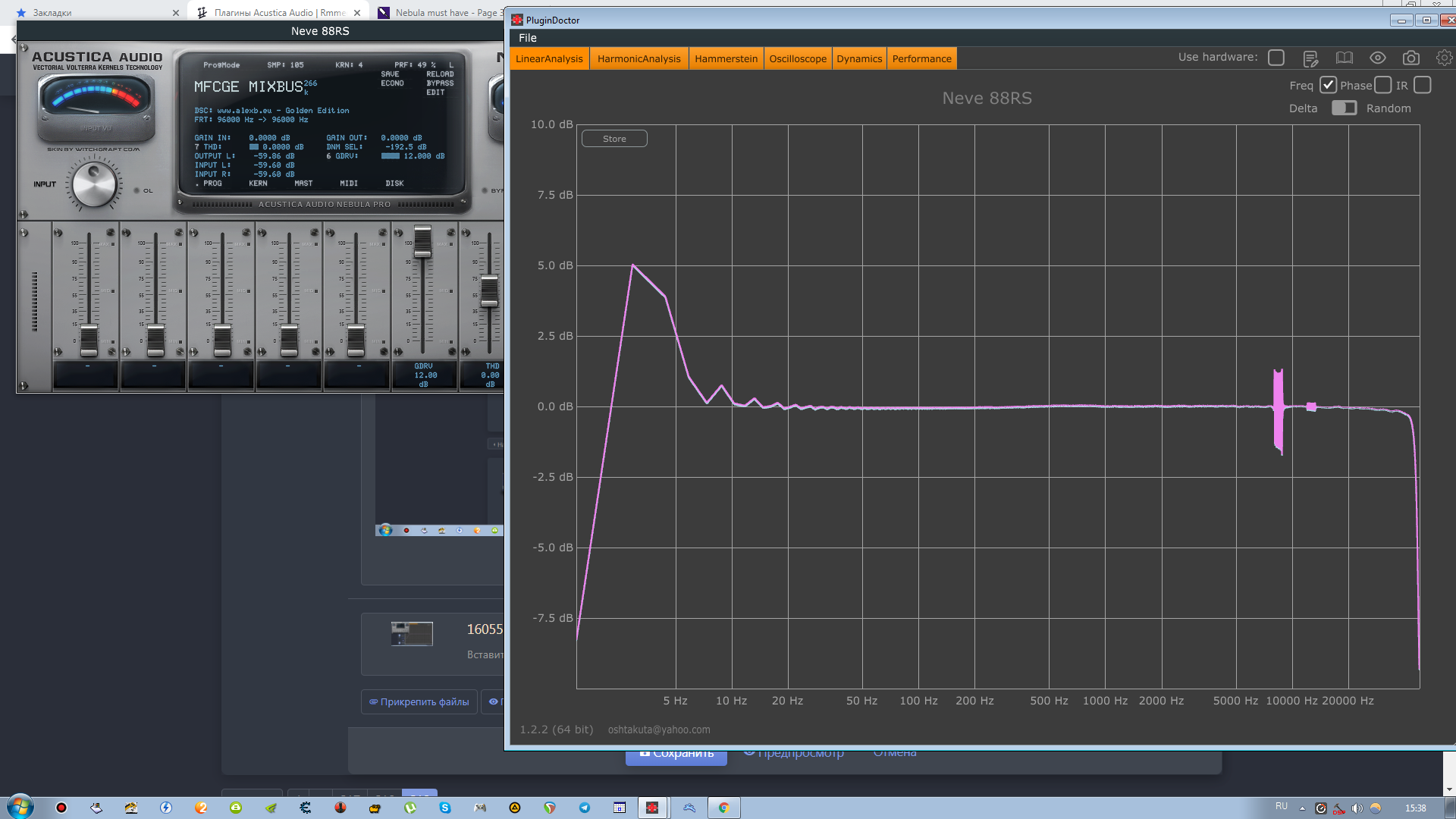Switch to the Dynamics tab

coord(859,58)
